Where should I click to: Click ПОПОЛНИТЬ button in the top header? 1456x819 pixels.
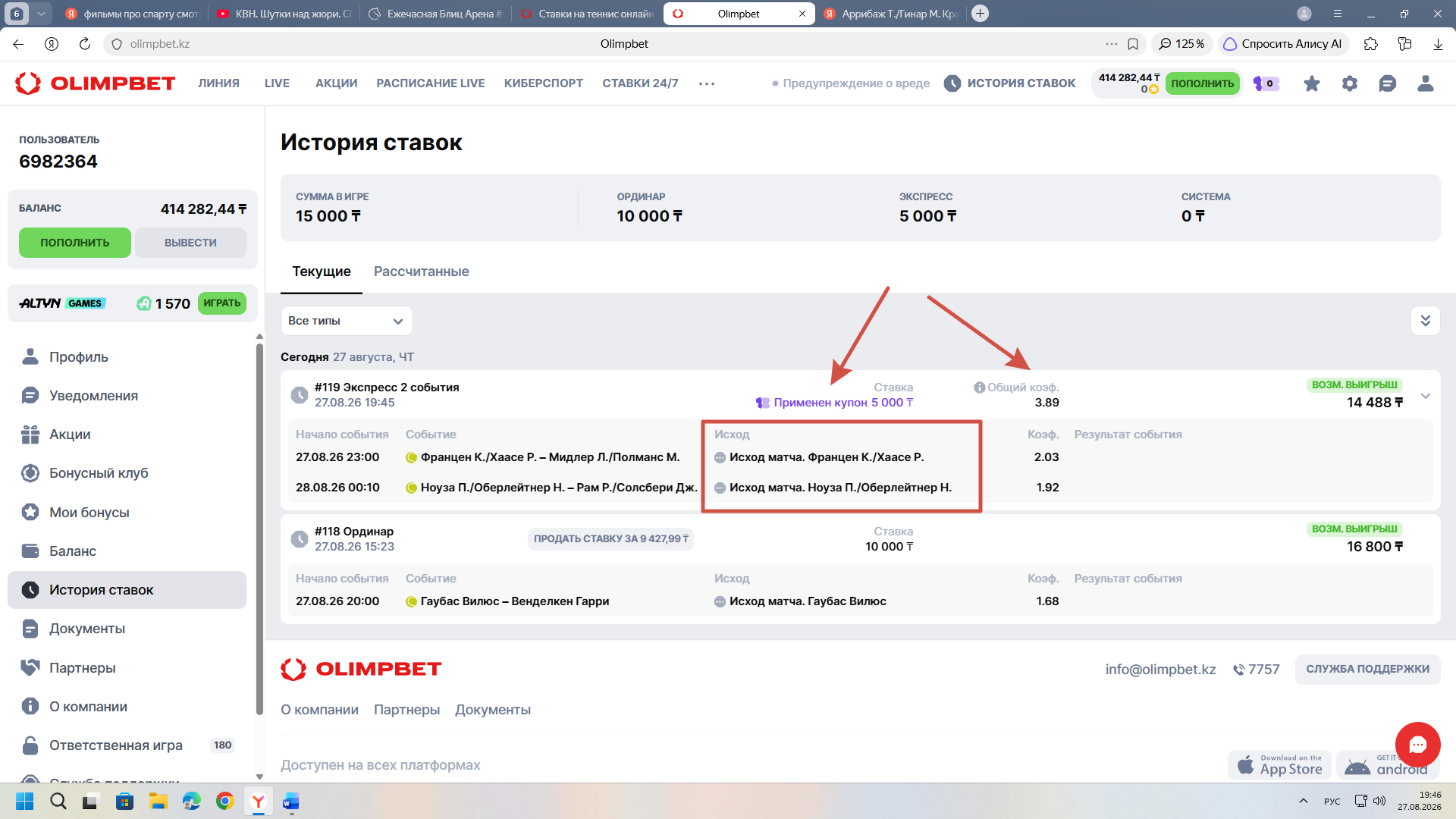1203,83
